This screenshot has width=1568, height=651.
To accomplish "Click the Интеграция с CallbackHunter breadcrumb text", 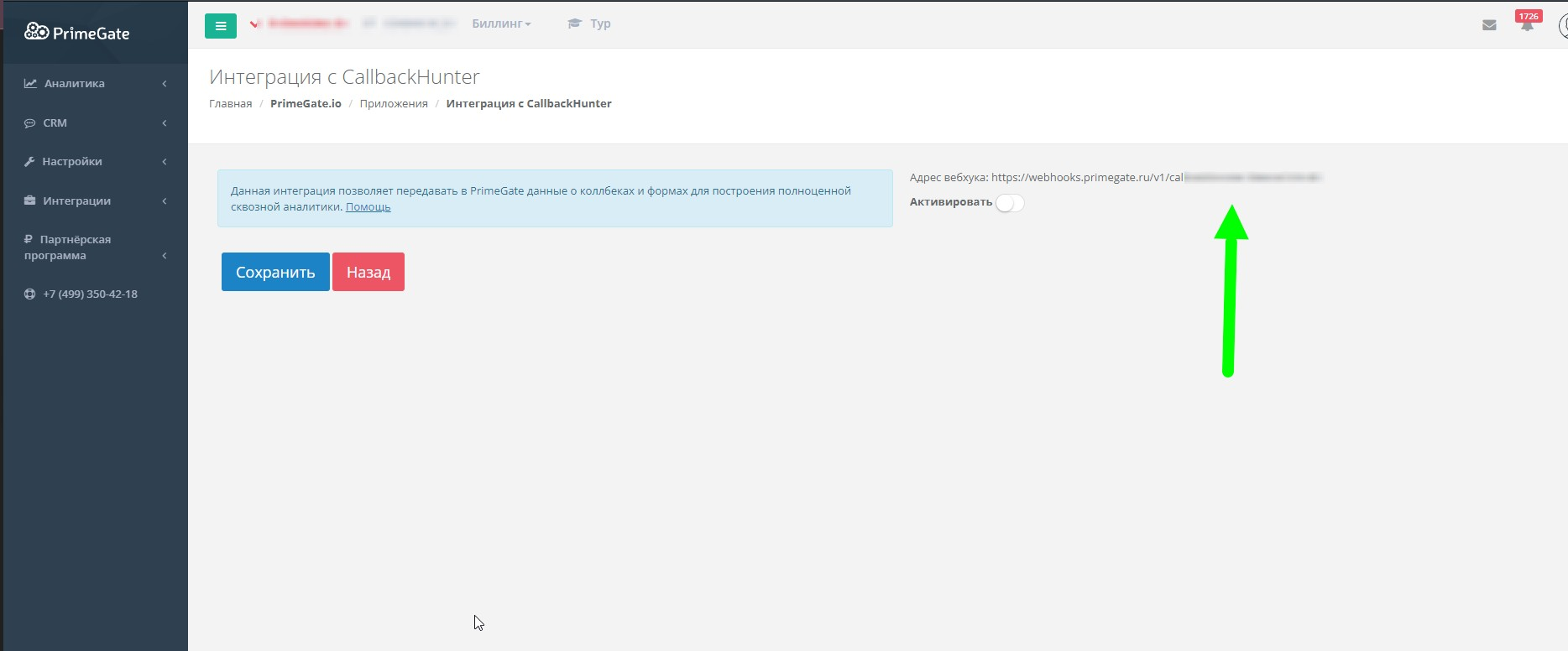I will click(x=529, y=103).
